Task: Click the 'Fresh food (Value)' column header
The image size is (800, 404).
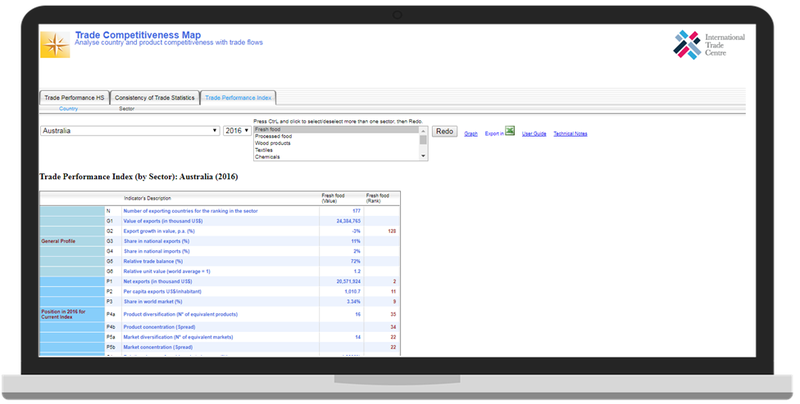Action: [333, 198]
